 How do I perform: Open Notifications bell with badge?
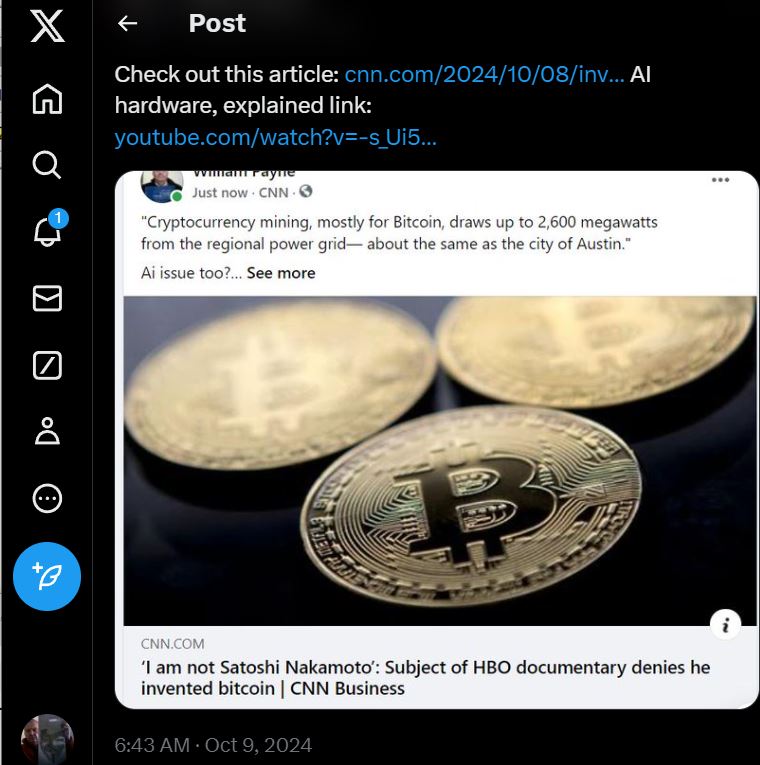click(49, 228)
